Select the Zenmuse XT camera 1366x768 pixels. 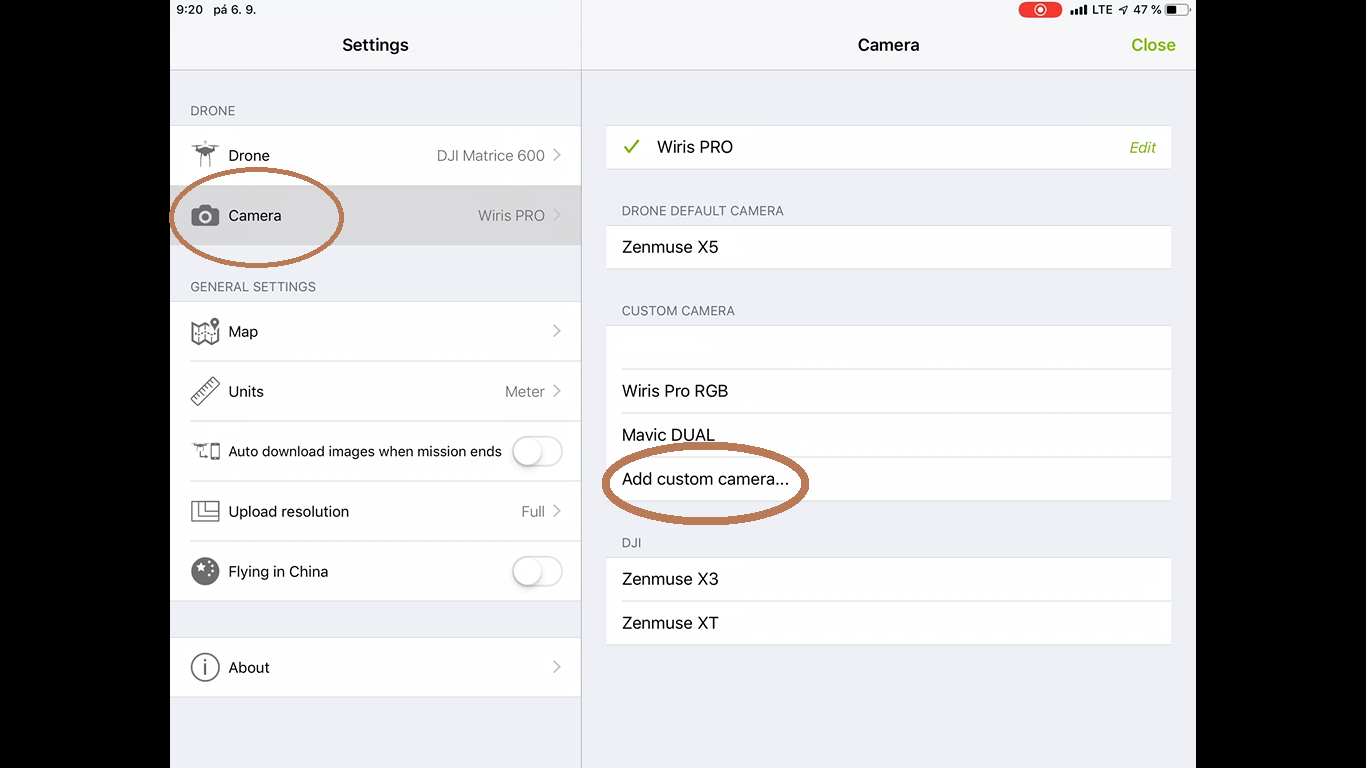(x=888, y=623)
